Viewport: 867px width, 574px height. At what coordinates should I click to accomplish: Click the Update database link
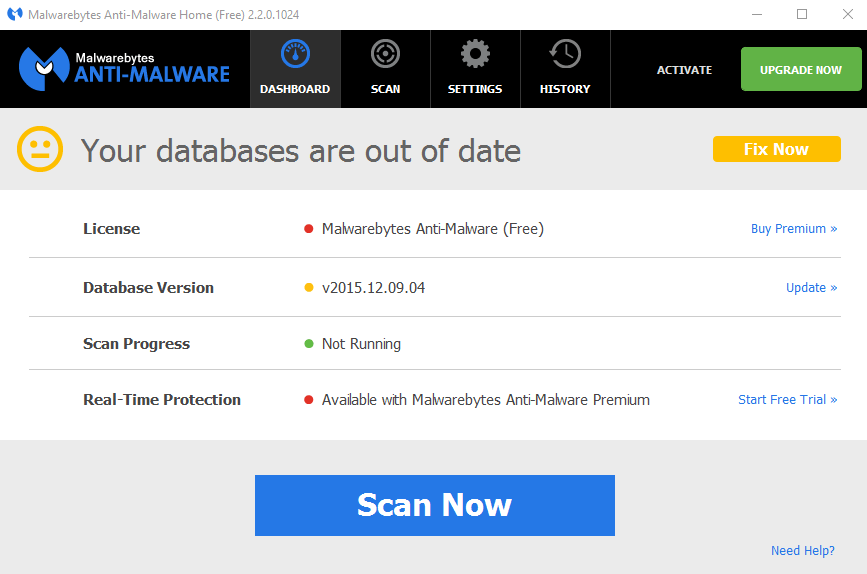(812, 288)
